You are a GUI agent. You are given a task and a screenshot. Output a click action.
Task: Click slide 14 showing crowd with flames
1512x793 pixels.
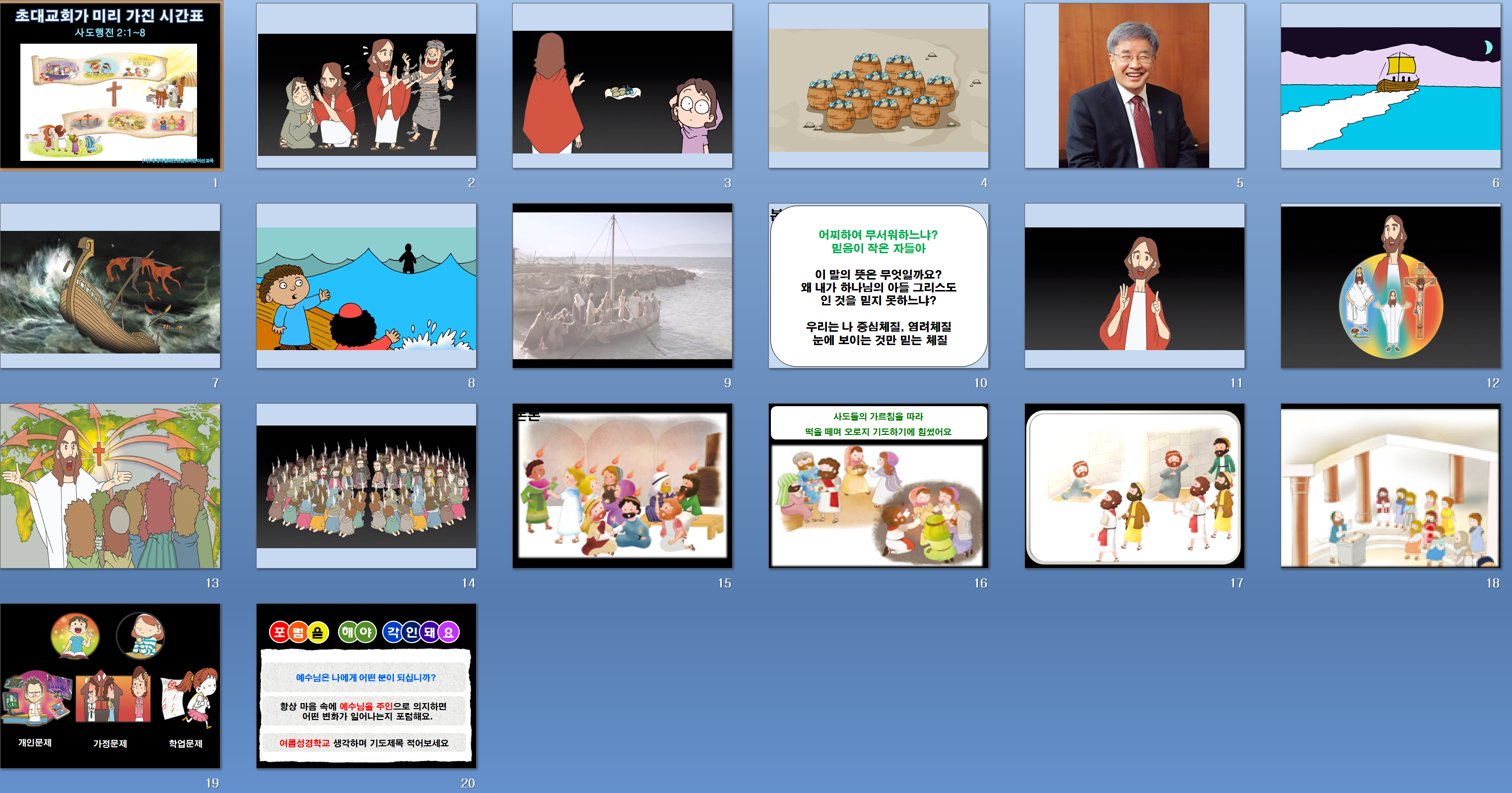[x=366, y=486]
